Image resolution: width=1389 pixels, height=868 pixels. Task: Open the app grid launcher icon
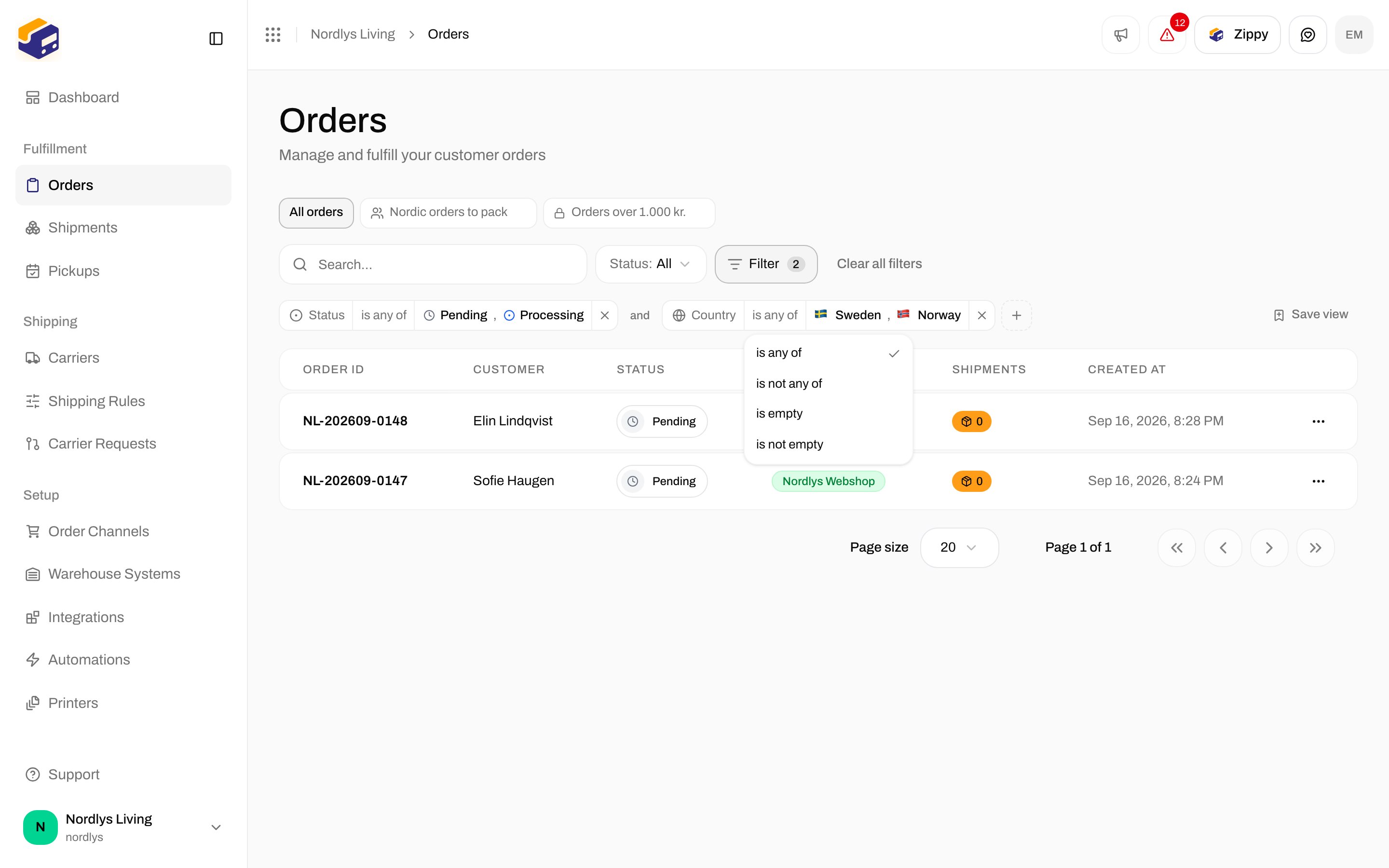point(273,34)
